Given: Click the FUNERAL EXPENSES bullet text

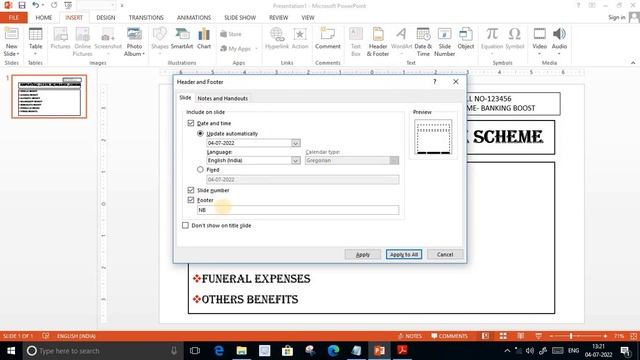Looking at the screenshot, I should 256,279.
